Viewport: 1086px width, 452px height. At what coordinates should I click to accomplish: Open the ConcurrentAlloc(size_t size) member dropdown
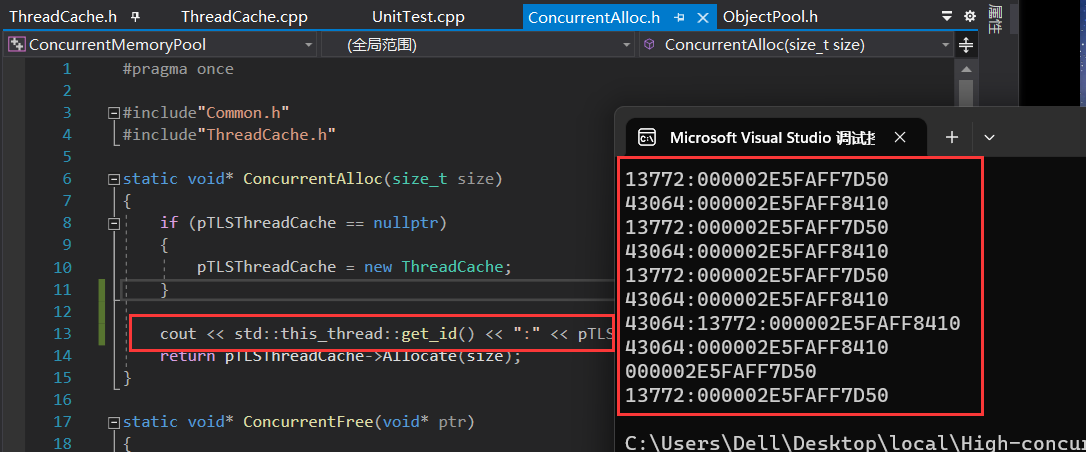point(796,45)
